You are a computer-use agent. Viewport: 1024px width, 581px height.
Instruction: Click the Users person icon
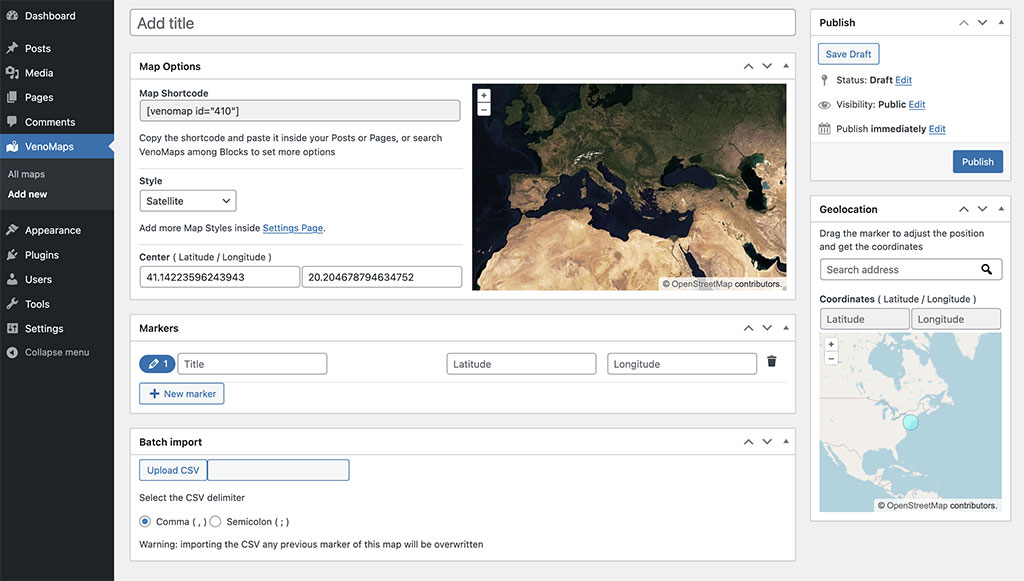click(12, 279)
